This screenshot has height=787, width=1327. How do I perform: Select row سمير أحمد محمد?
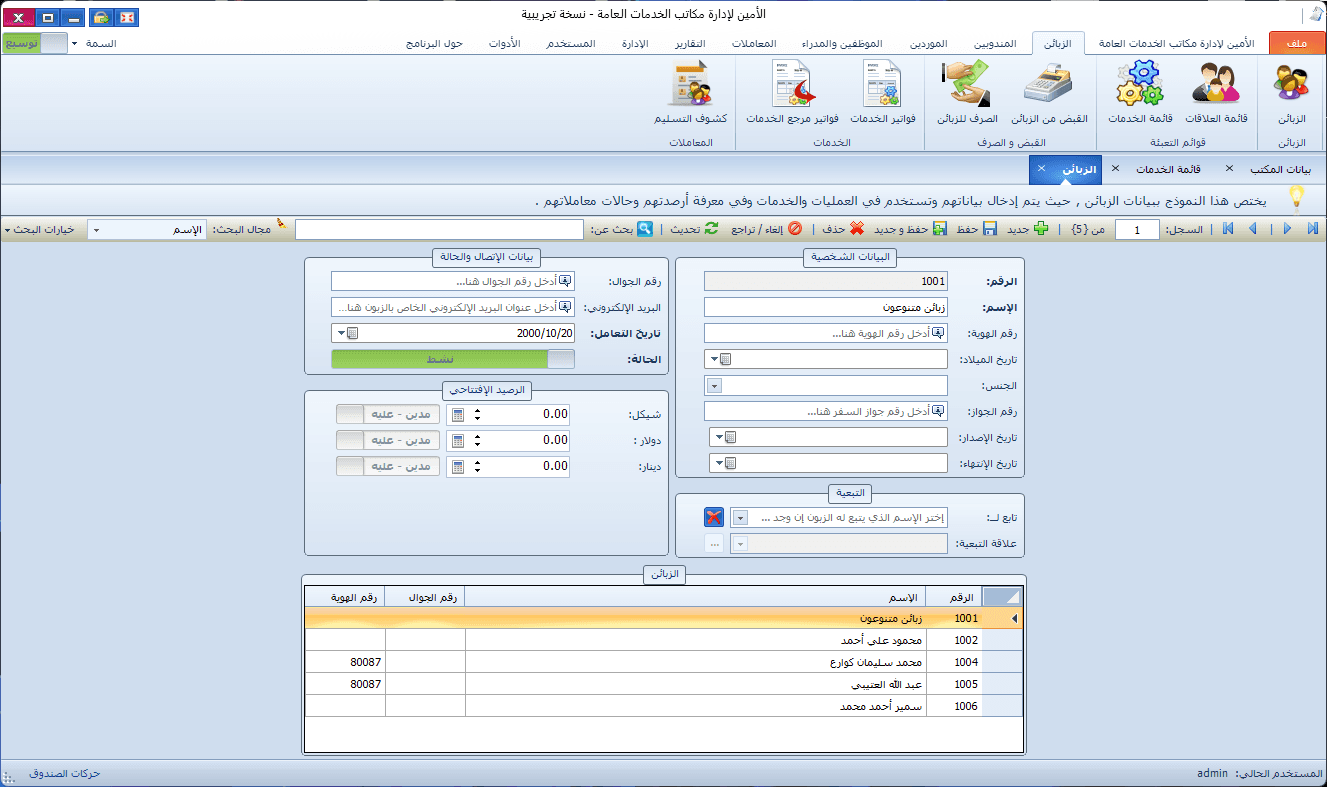[663, 706]
